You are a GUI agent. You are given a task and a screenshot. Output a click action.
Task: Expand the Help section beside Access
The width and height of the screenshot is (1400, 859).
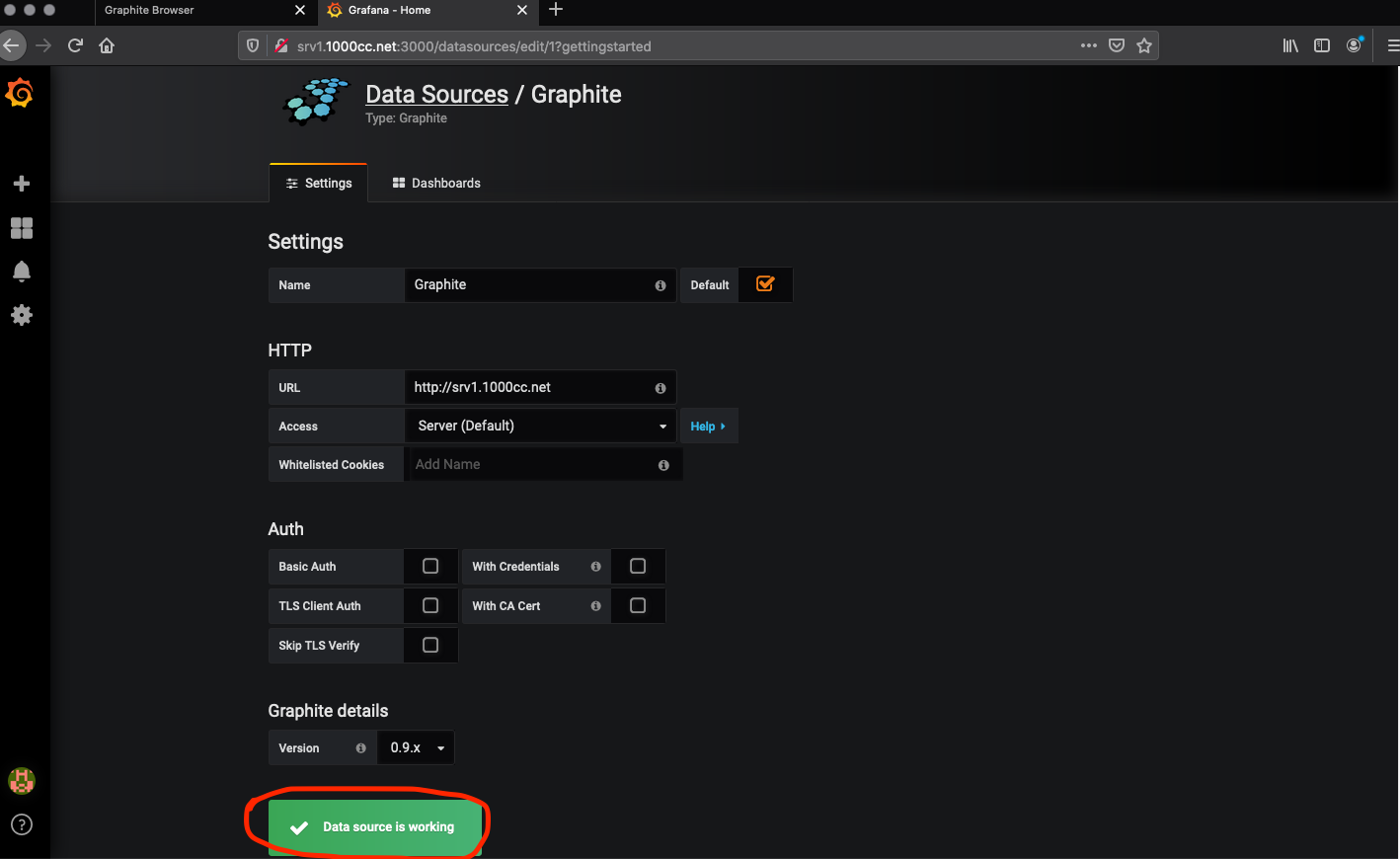[708, 426]
